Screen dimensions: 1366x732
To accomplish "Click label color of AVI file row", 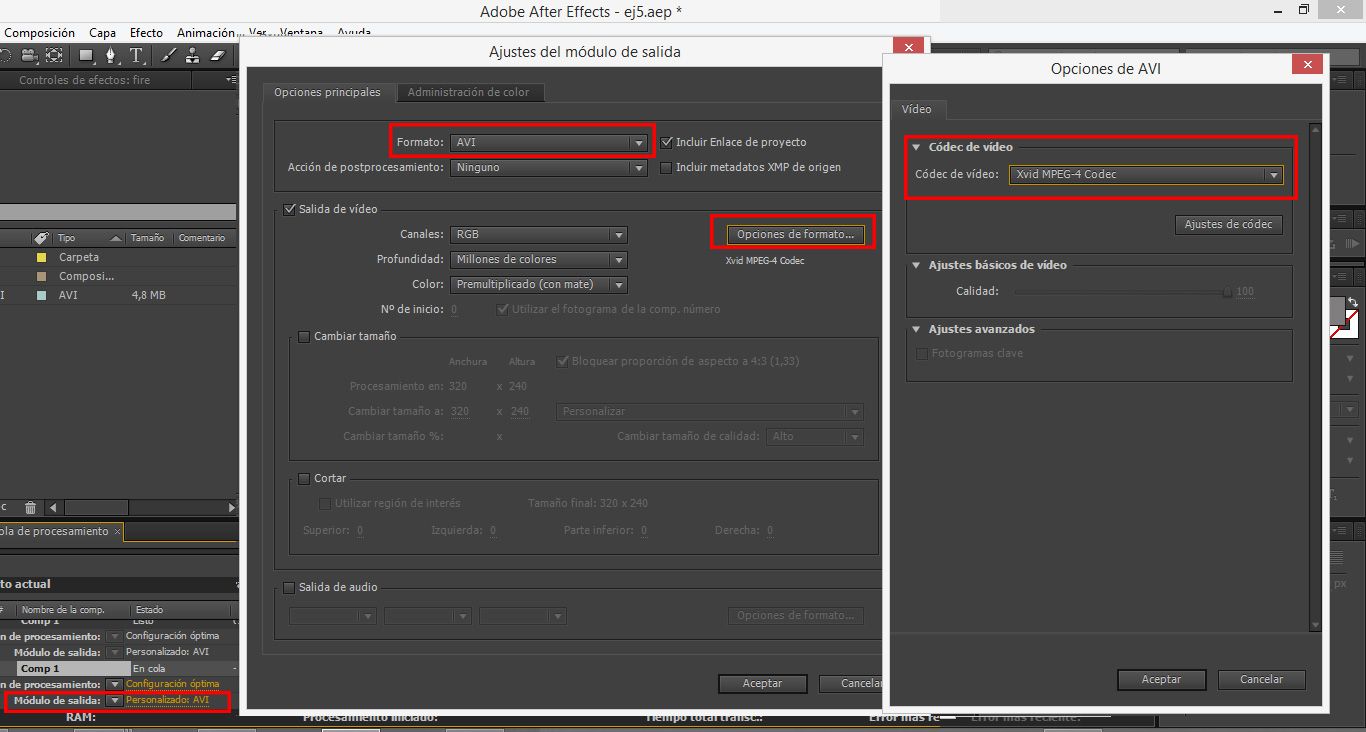I will coord(41,295).
